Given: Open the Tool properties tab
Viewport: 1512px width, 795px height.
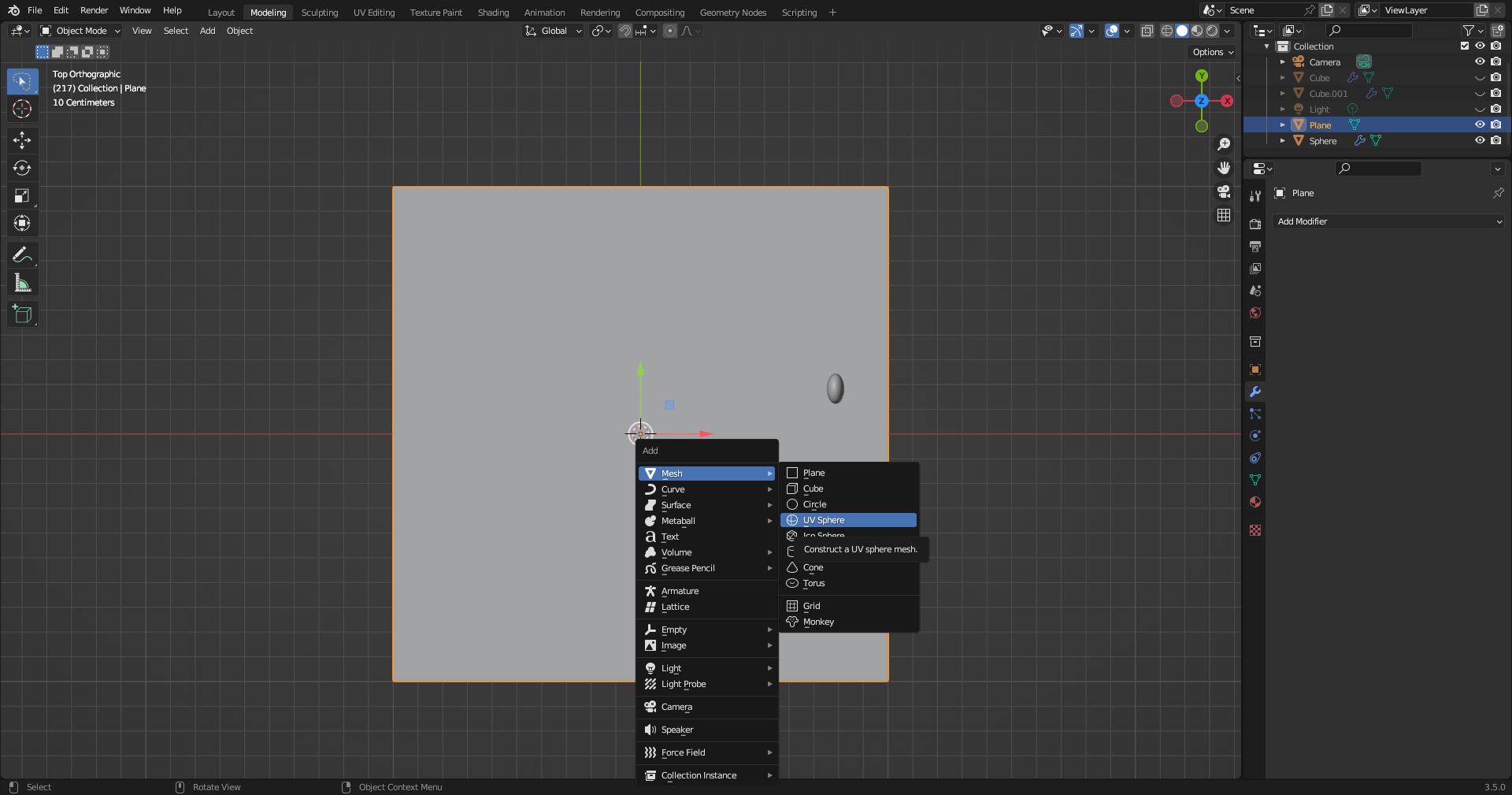Looking at the screenshot, I should click(1255, 196).
